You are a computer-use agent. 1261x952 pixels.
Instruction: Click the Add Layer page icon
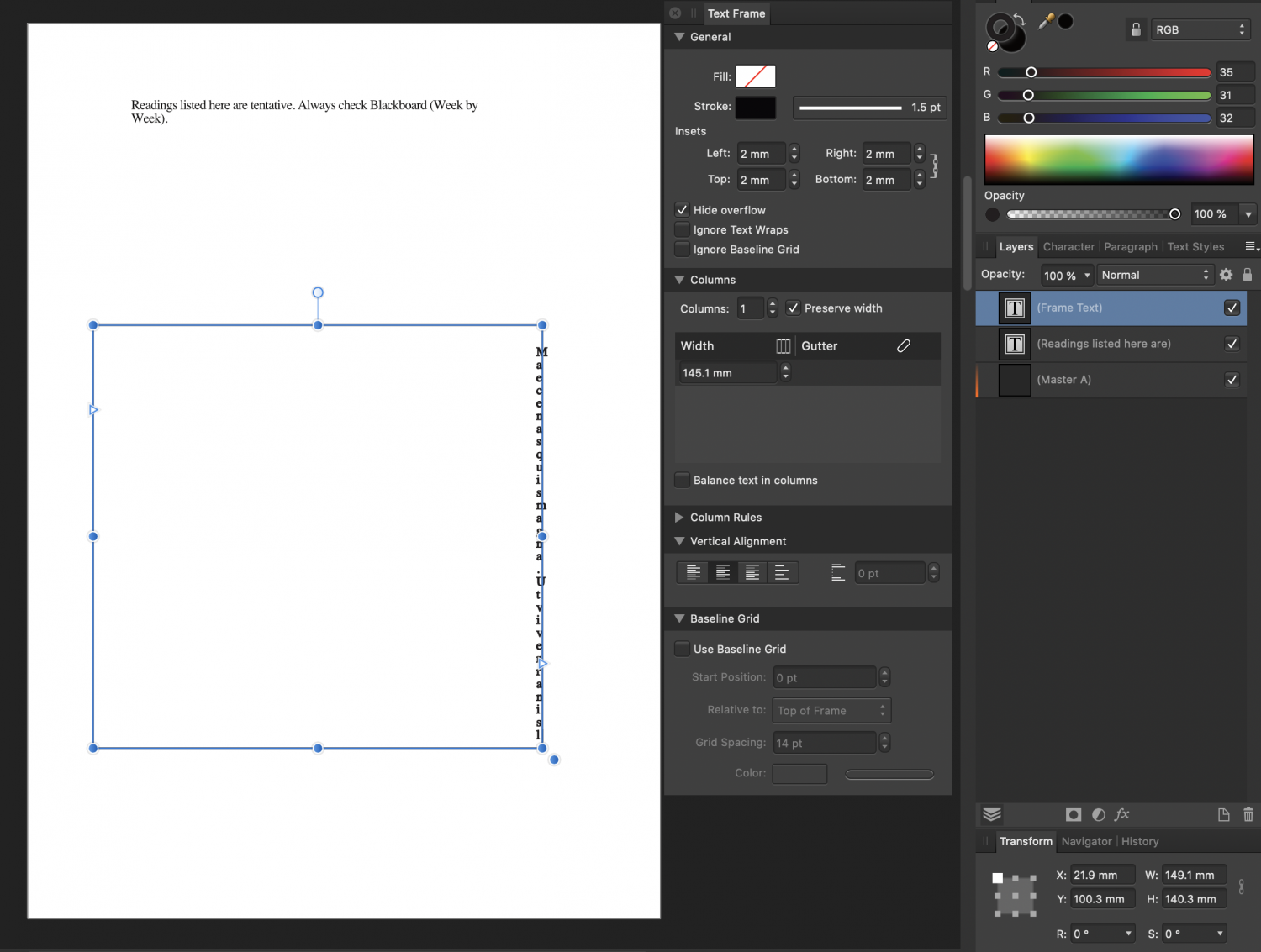click(1223, 814)
